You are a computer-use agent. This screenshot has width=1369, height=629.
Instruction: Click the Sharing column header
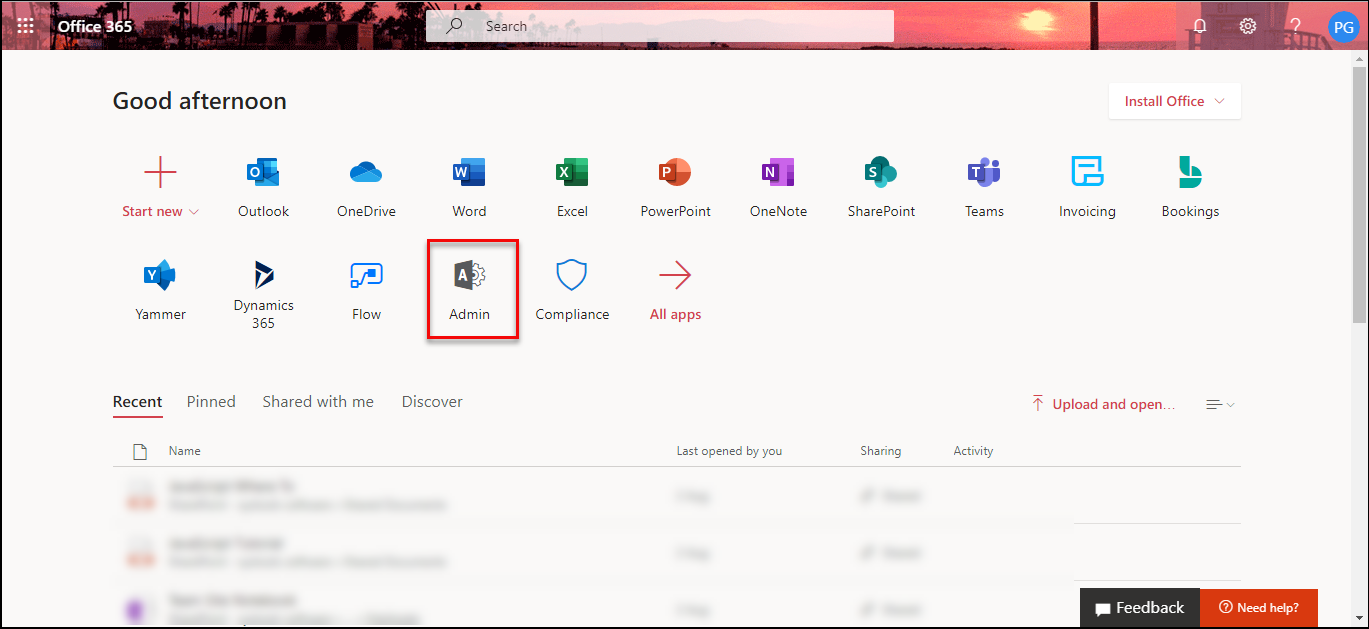(880, 451)
